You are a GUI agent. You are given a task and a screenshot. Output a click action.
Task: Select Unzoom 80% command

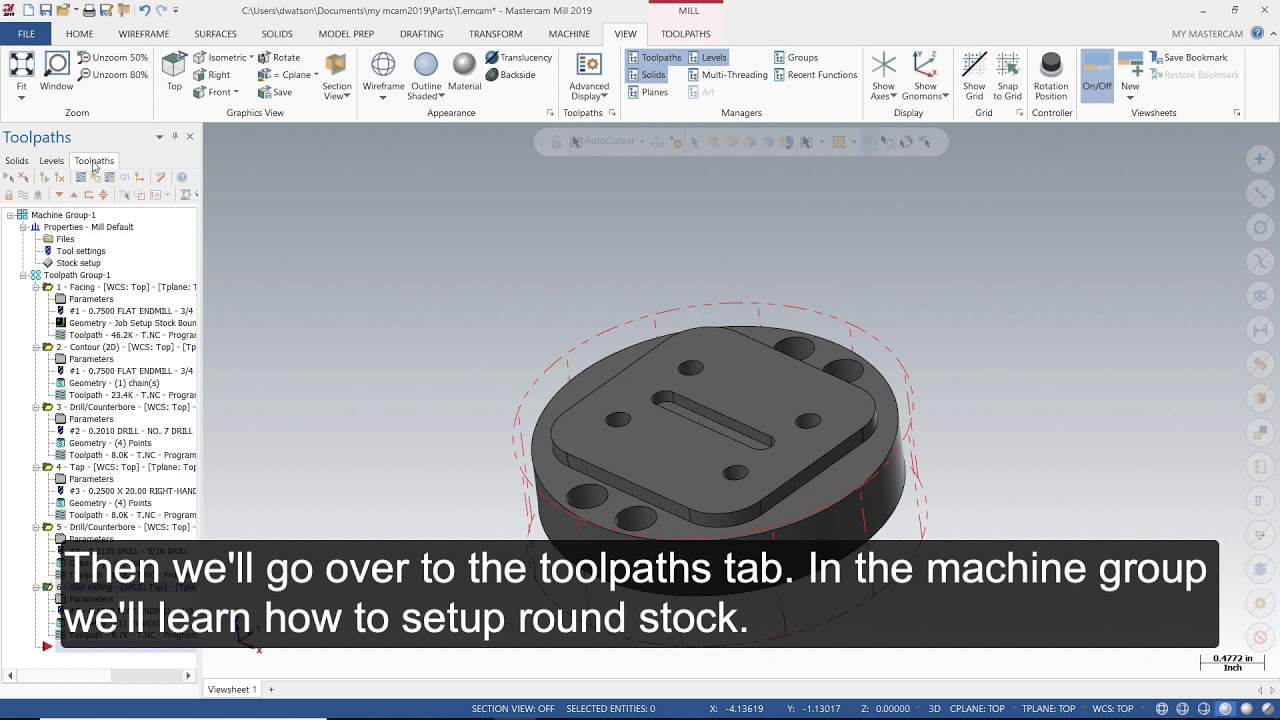[113, 74]
